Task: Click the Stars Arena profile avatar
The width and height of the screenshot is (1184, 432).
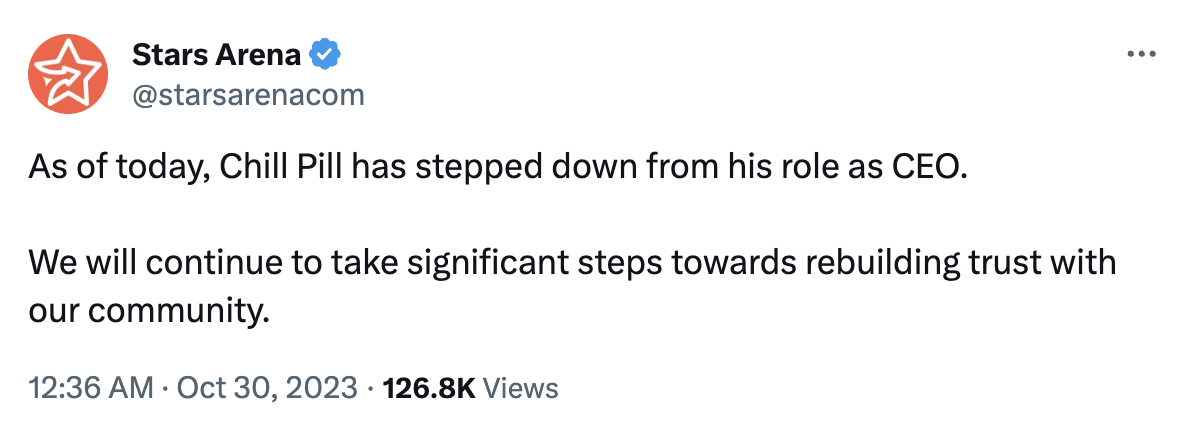Action: pyautogui.click(x=66, y=73)
